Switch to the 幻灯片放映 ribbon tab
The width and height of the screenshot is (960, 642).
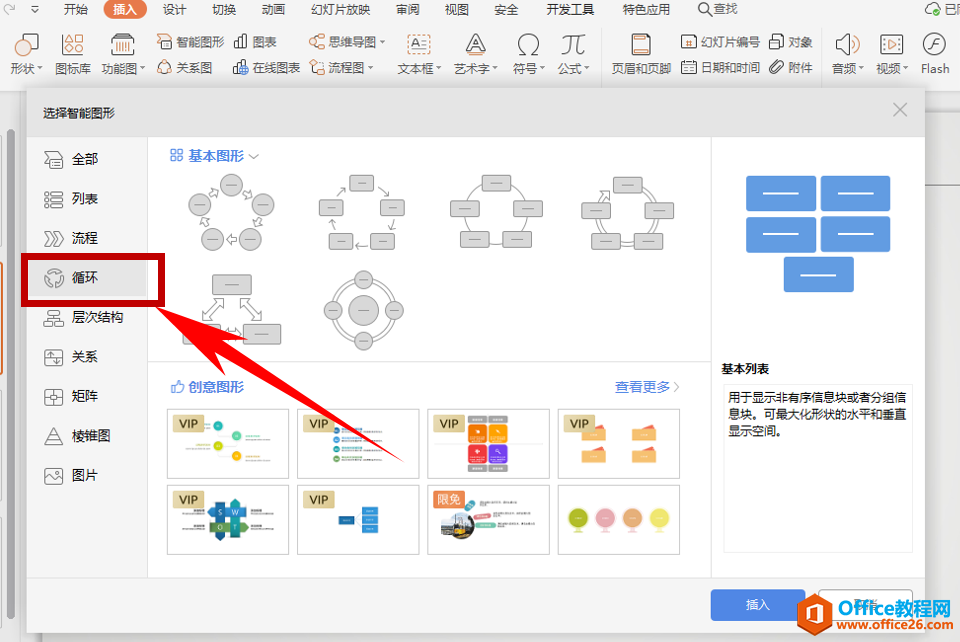[340, 9]
